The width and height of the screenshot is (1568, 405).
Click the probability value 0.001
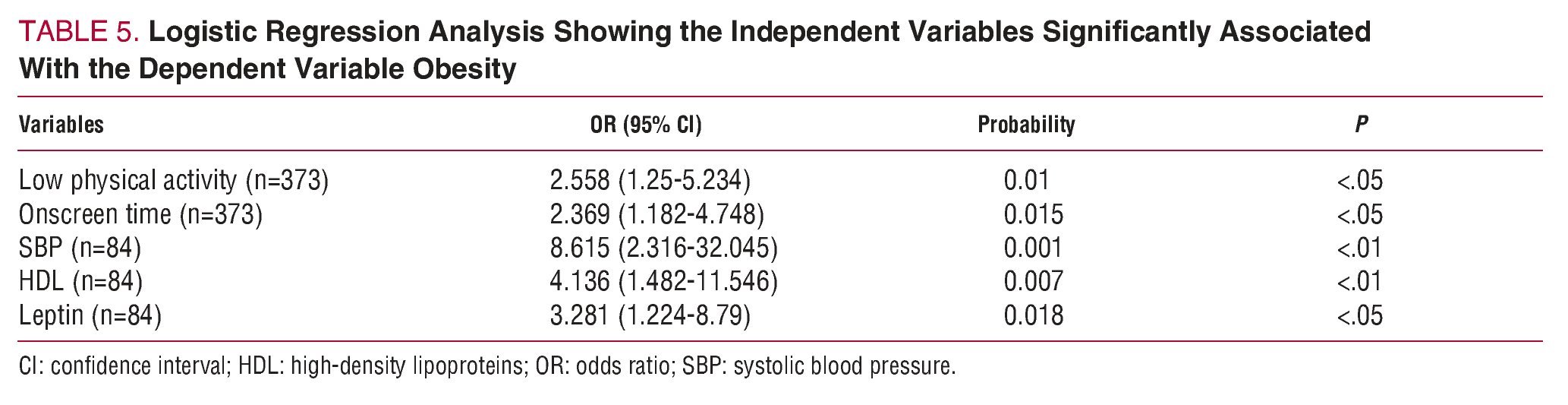[x=1033, y=248]
